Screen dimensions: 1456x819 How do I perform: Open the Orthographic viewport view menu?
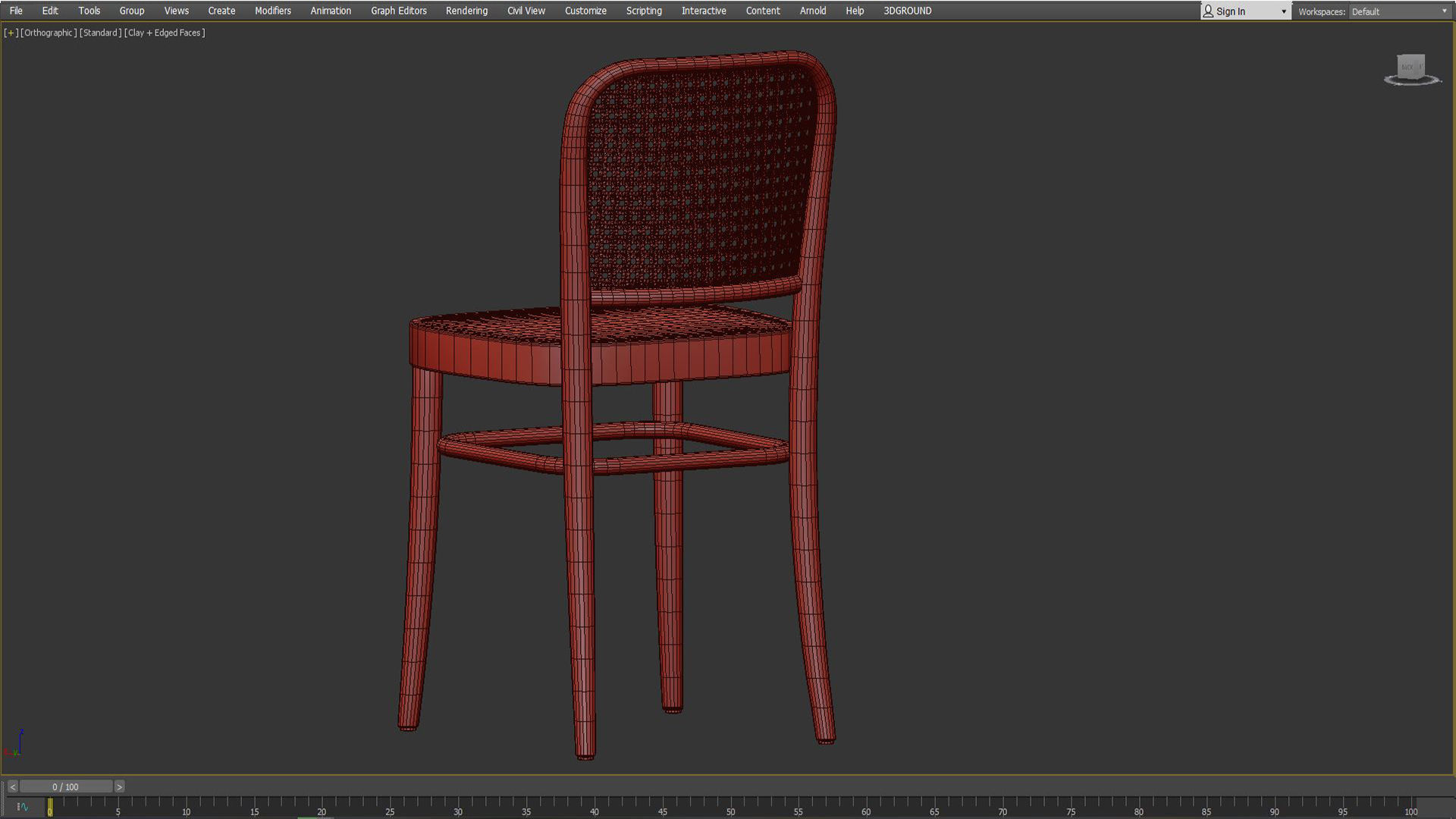tap(49, 33)
